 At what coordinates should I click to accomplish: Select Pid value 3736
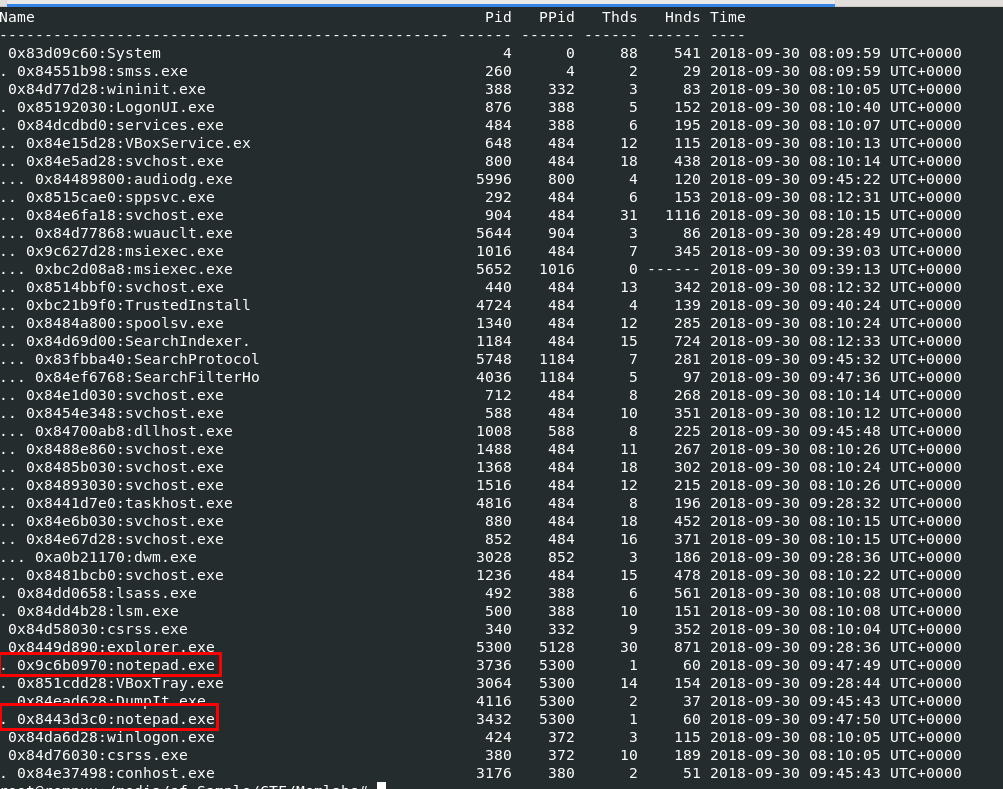(x=494, y=665)
